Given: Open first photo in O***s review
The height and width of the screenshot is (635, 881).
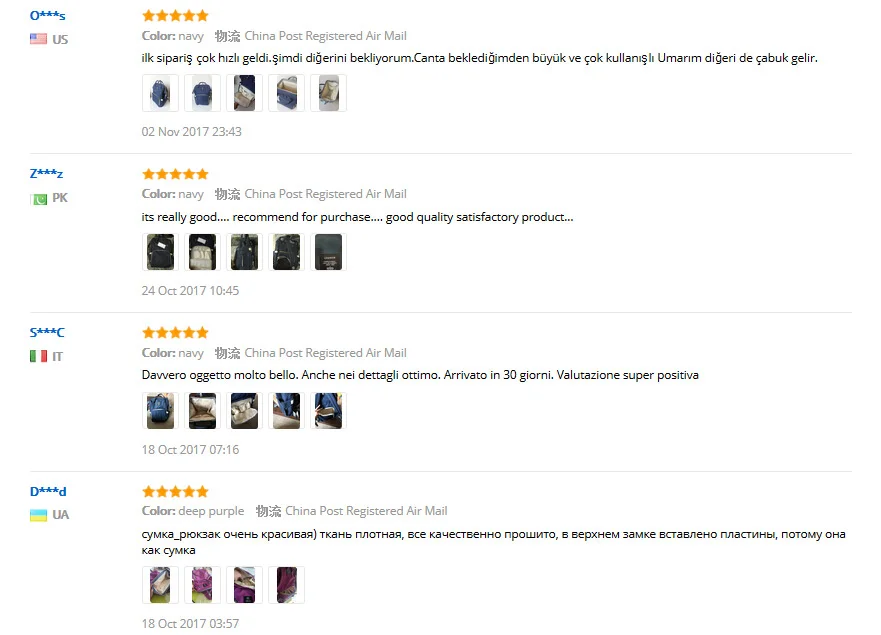Looking at the screenshot, I should (160, 93).
